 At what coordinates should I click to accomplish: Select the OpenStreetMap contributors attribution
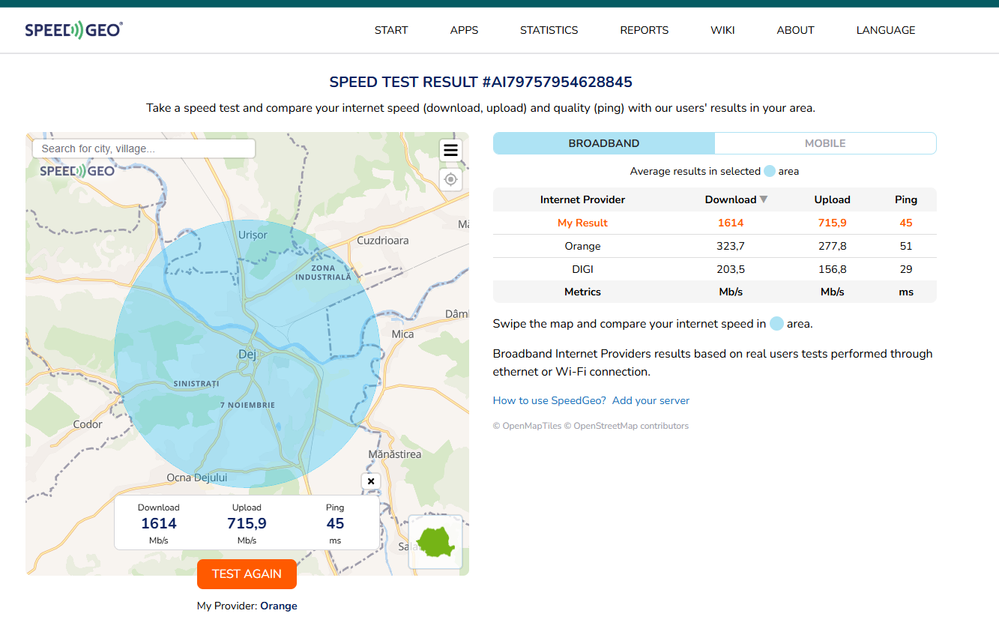626,426
